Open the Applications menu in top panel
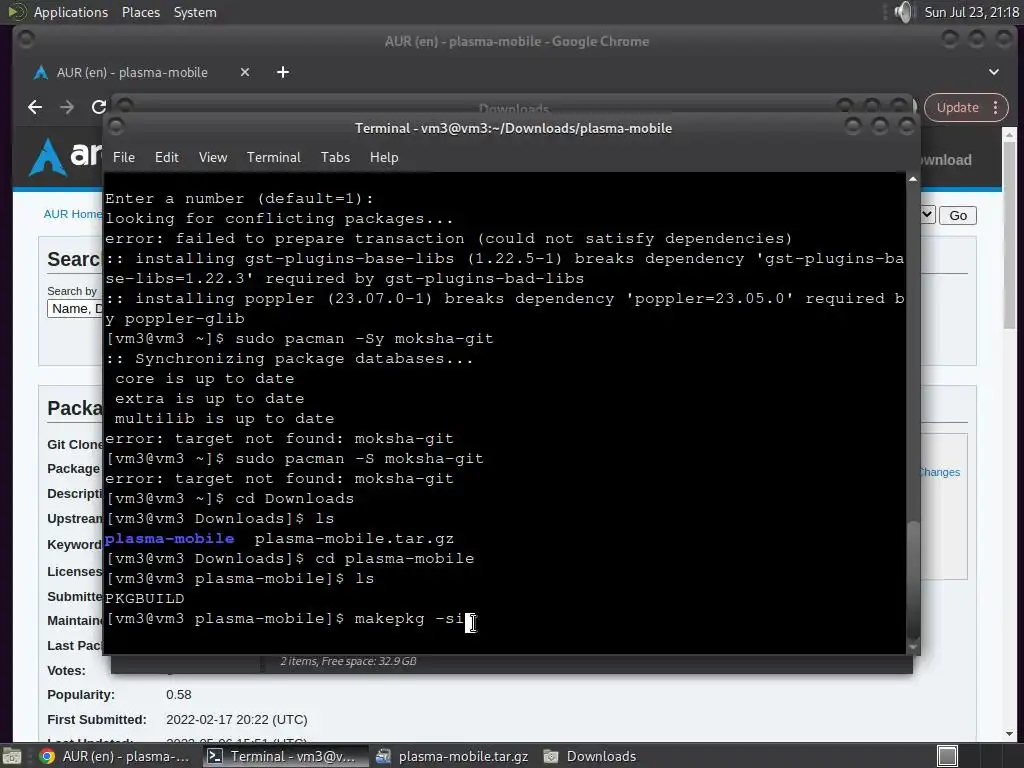 71,12
